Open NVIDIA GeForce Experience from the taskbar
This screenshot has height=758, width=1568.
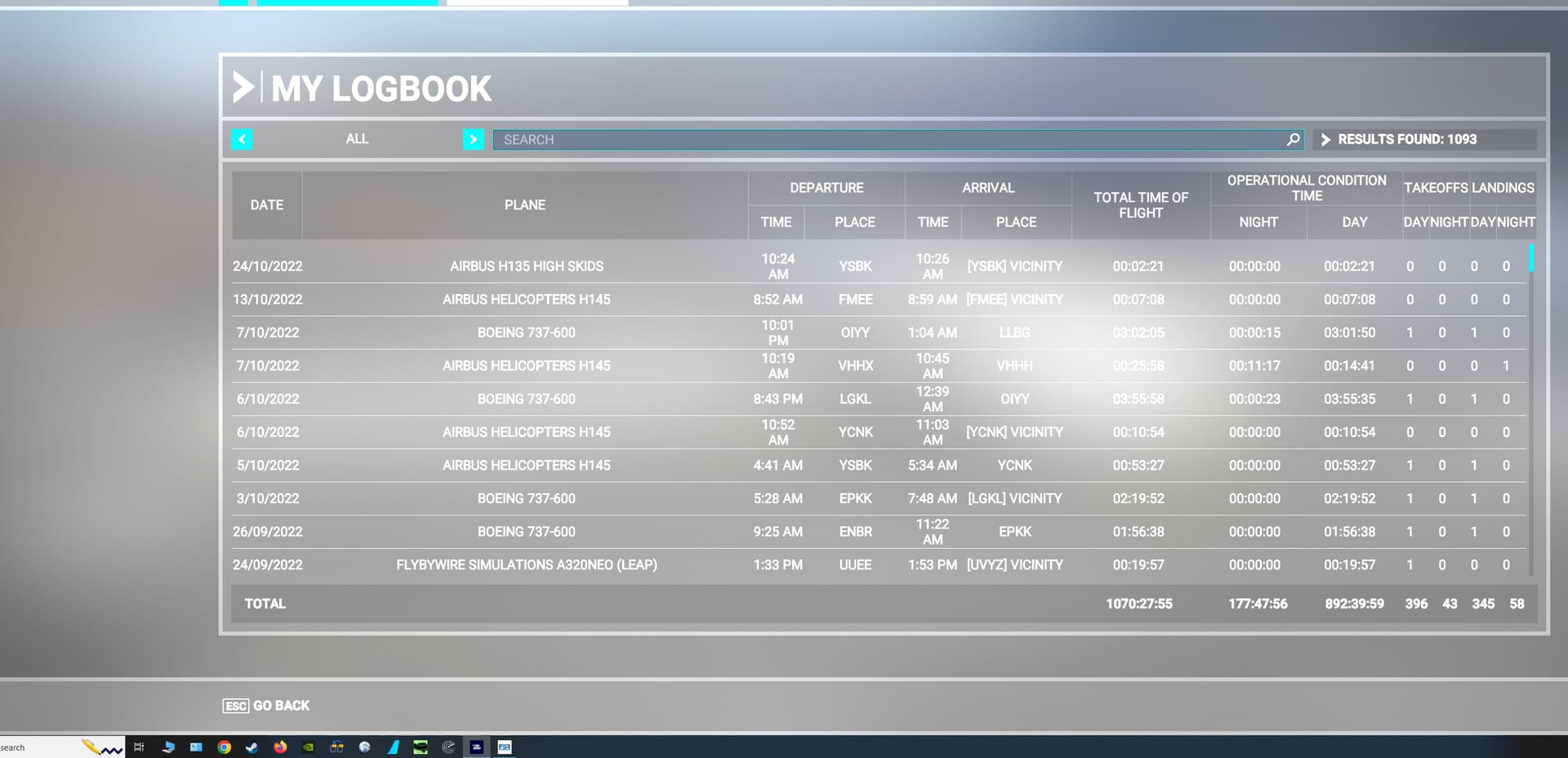click(308, 747)
